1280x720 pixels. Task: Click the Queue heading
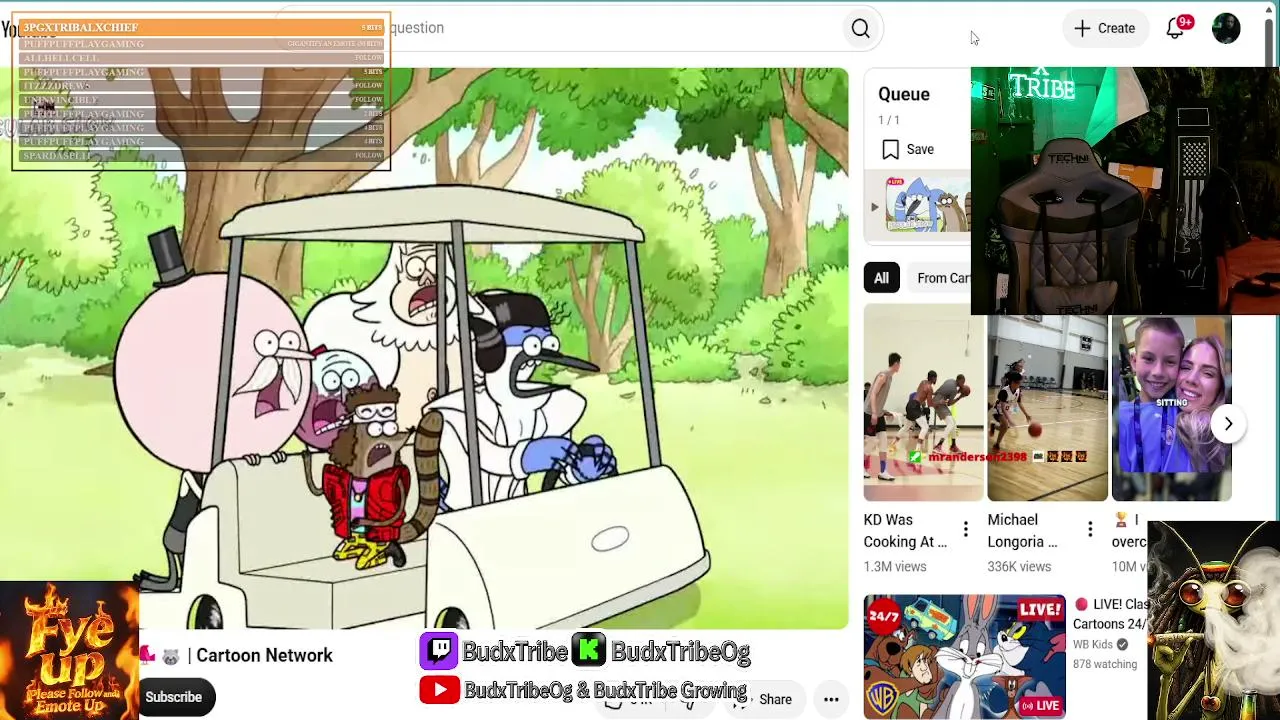pyautogui.click(x=904, y=94)
